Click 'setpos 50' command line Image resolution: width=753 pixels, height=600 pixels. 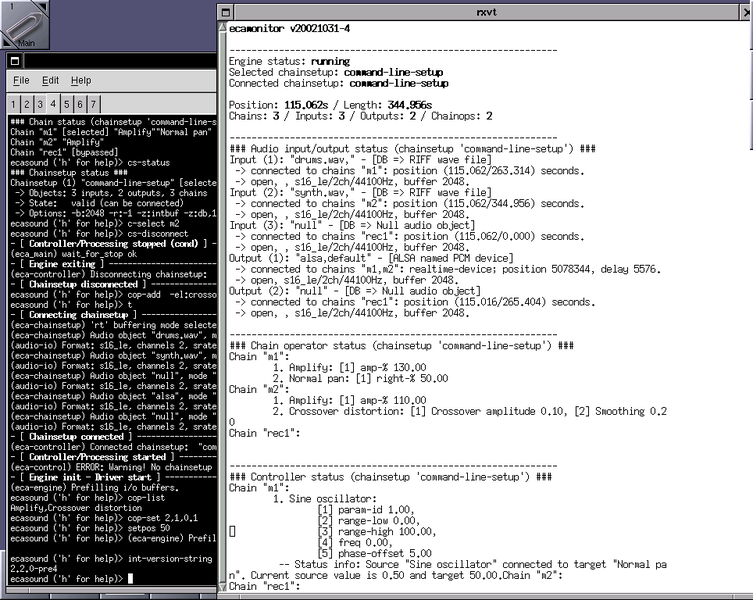pos(90,528)
